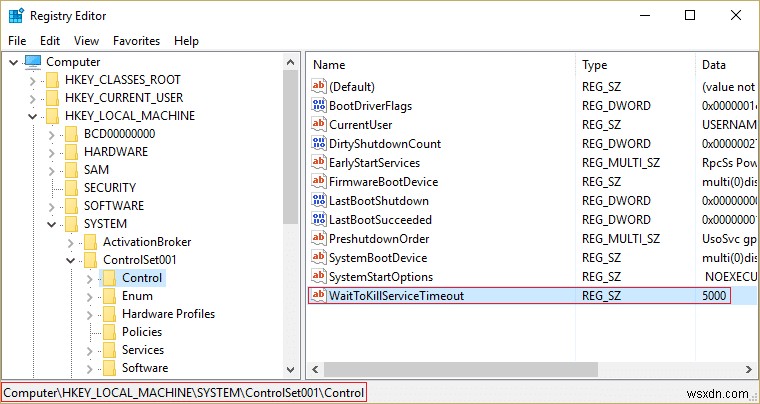
Task: Click the ActivationBroker folder icon
Action: click(90, 242)
